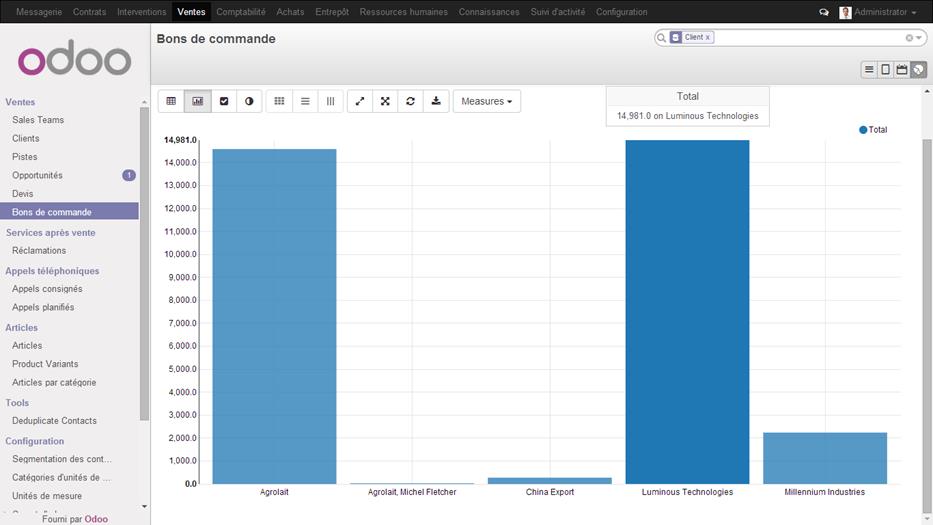Switch to calendar view icon
933x525 pixels.
902,70
